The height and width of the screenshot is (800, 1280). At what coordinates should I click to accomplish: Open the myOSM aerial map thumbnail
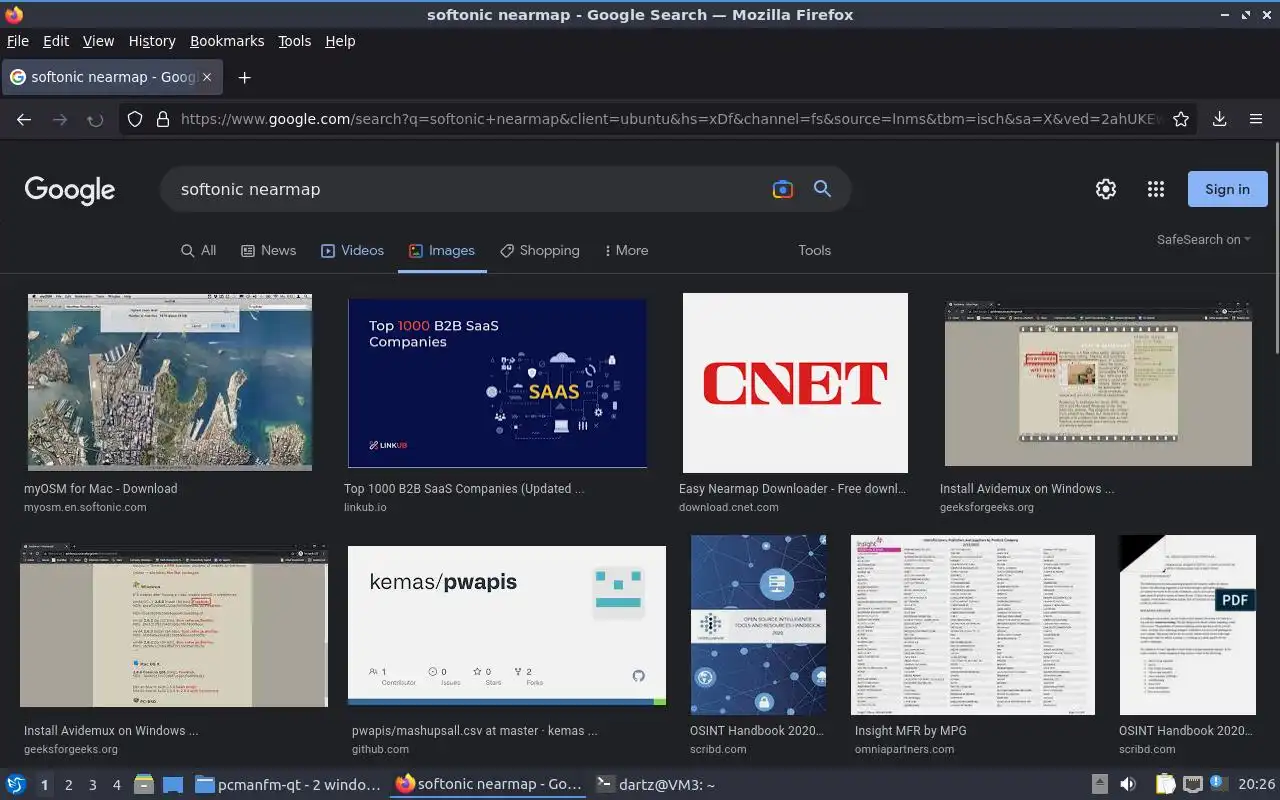coord(170,382)
